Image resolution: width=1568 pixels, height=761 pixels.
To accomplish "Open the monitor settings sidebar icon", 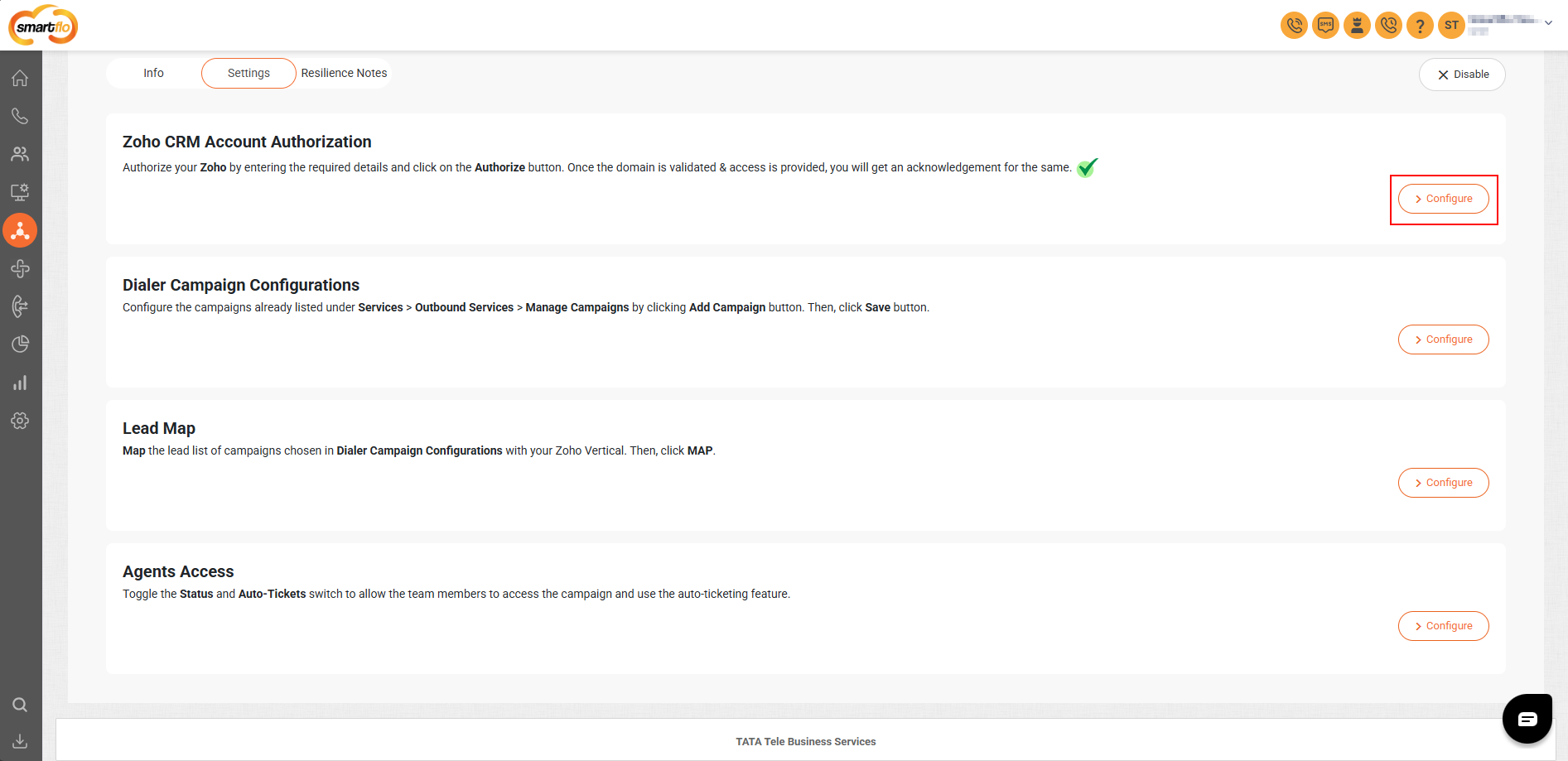I will (x=20, y=192).
